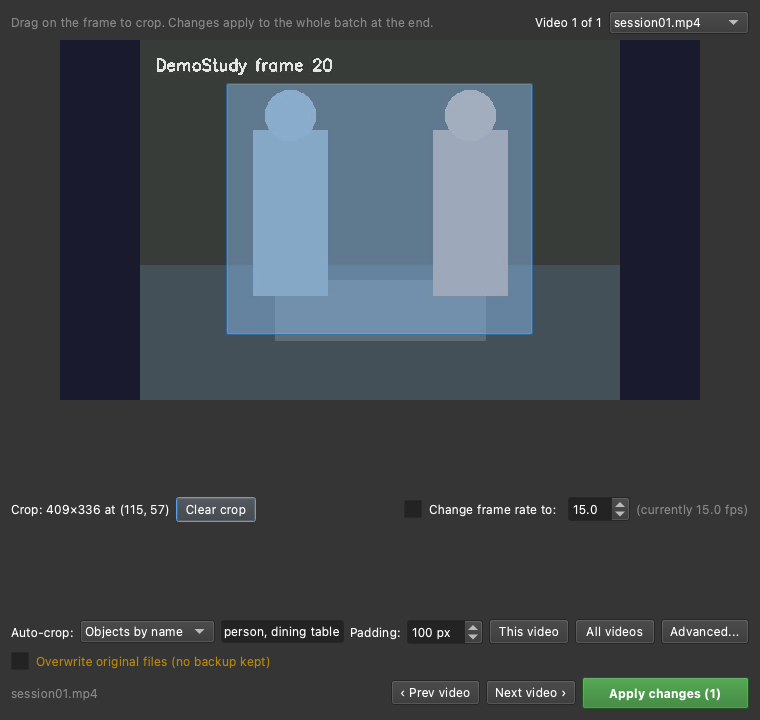The height and width of the screenshot is (720, 760).
Task: Increase frame rate with the up arrow
Action: pyautogui.click(x=620, y=504)
